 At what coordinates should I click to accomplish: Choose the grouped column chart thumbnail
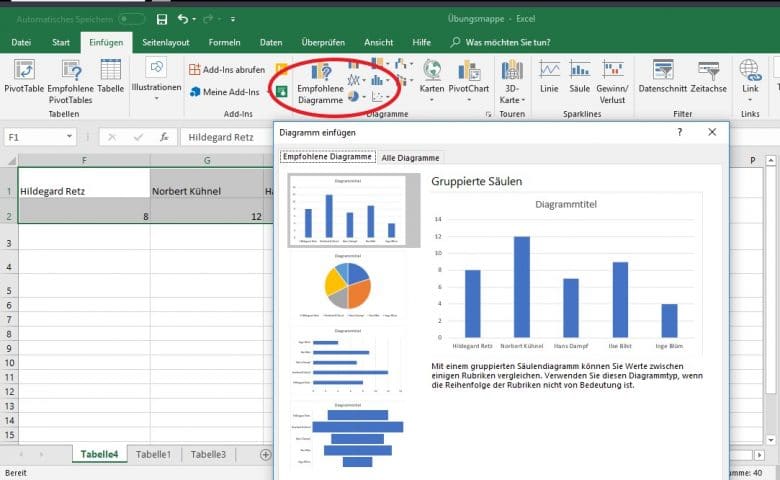354,210
